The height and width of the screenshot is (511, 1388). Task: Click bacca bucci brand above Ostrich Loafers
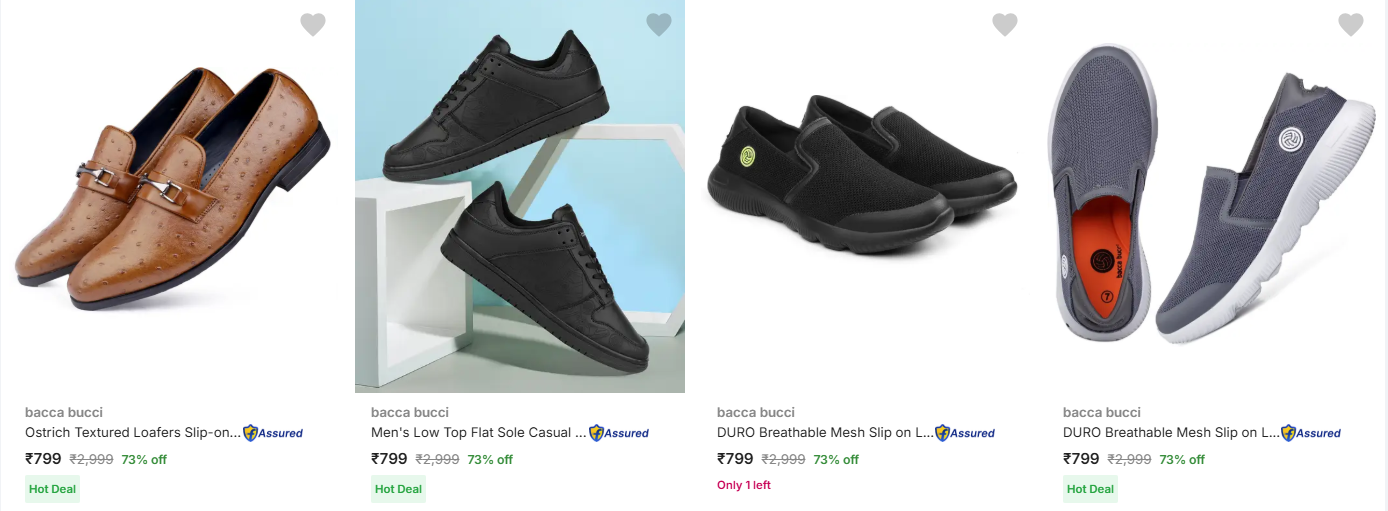pos(64,412)
